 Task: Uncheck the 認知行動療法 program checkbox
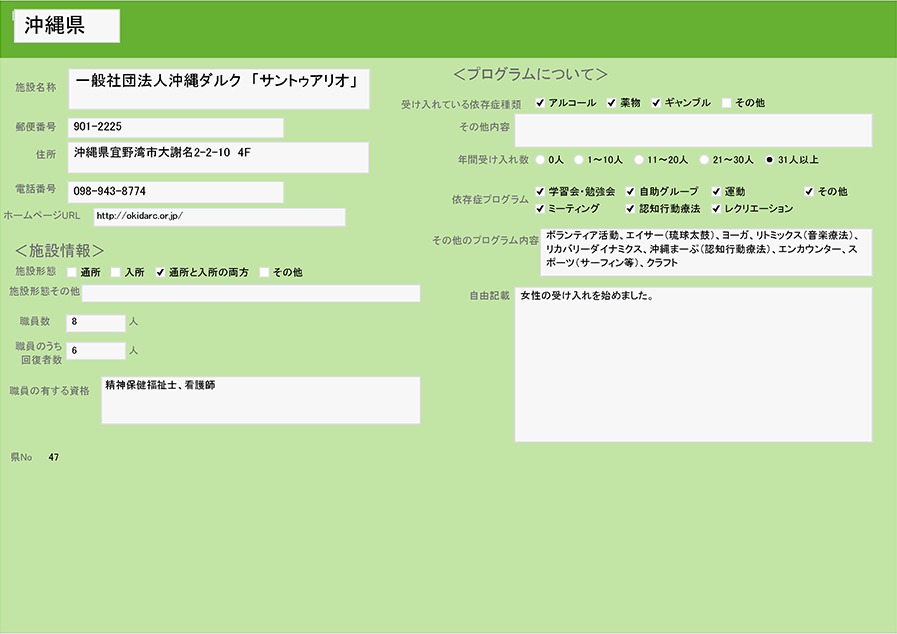tap(631, 209)
